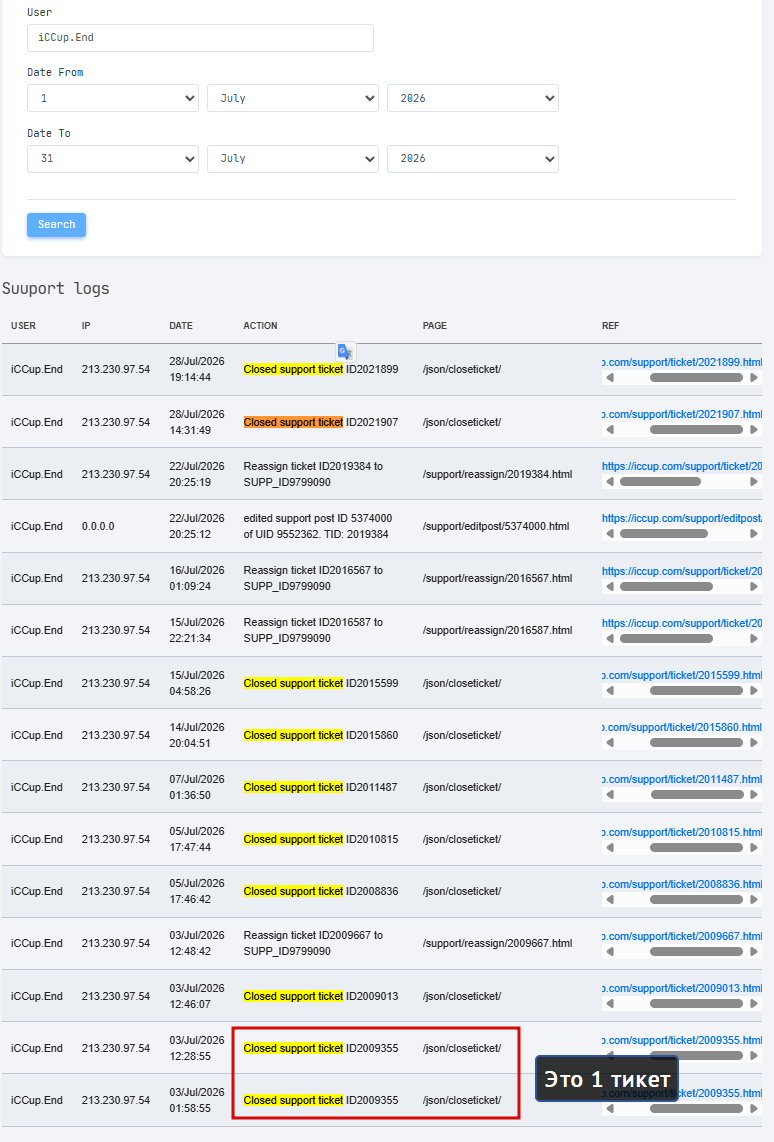The width and height of the screenshot is (774, 1142).
Task: Open link to ticket 2011487.html
Action: [x=682, y=779]
